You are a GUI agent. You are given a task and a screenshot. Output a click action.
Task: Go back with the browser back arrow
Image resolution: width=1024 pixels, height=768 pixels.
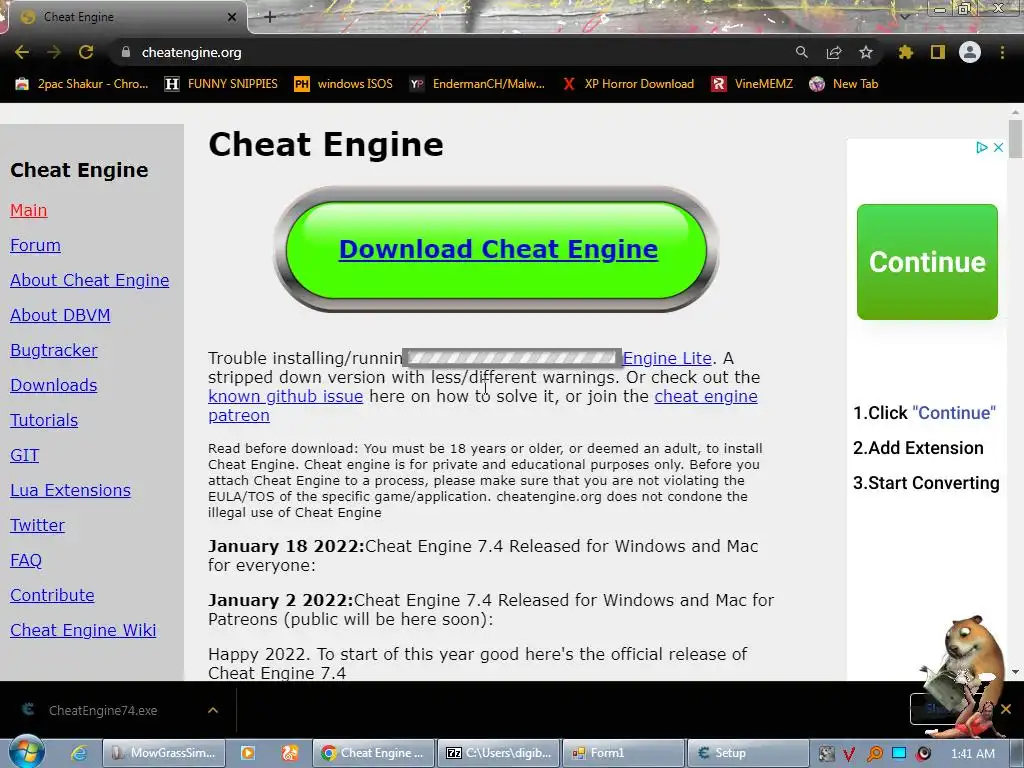[22, 52]
